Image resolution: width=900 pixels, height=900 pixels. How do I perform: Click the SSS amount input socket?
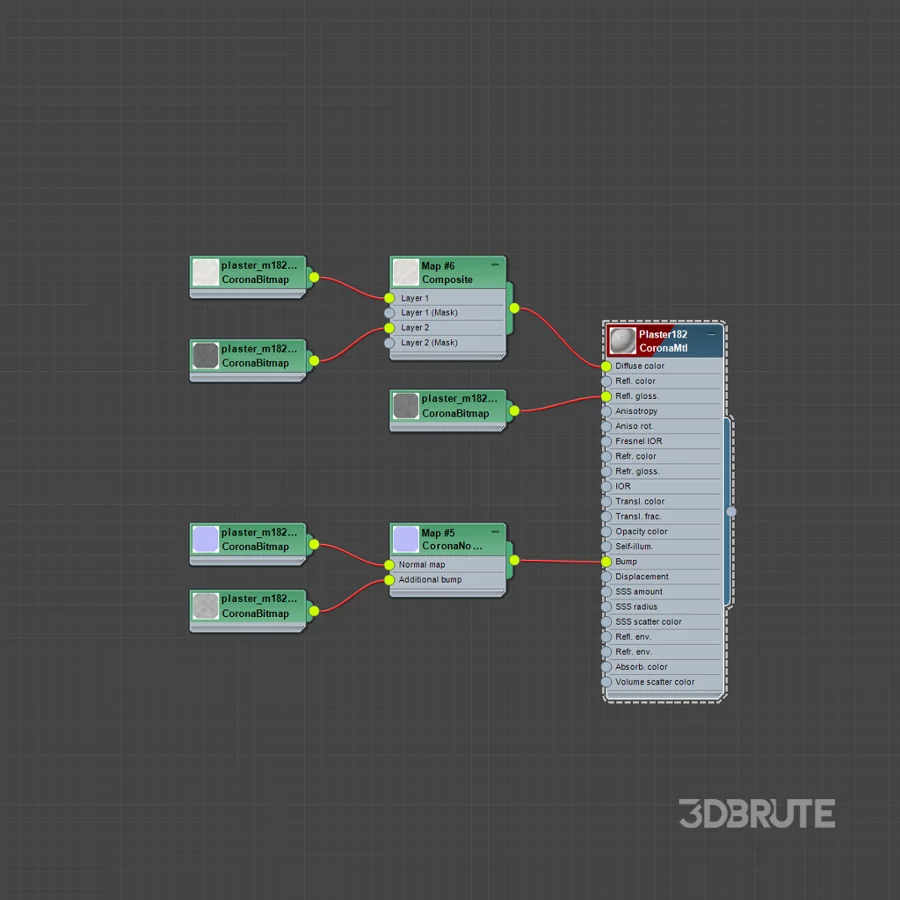(607, 592)
